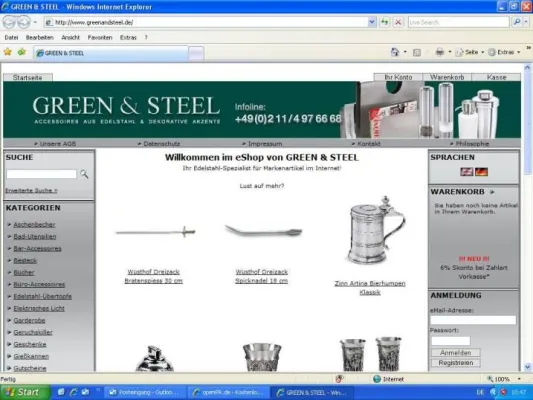Click the Internet Explorer quick launch icon

73,392
